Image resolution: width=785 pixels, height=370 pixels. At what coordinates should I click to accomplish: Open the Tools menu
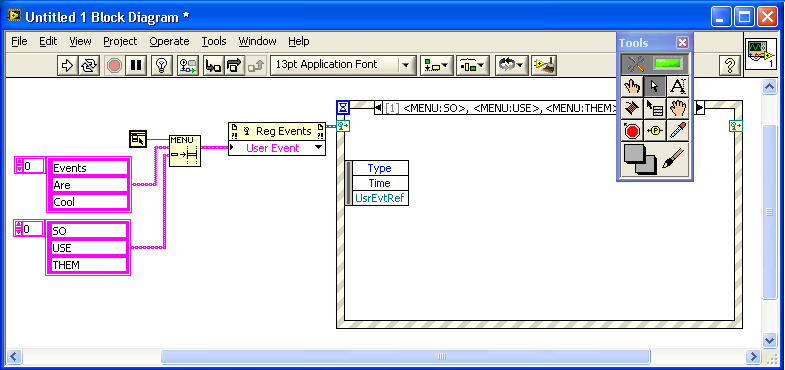click(214, 41)
